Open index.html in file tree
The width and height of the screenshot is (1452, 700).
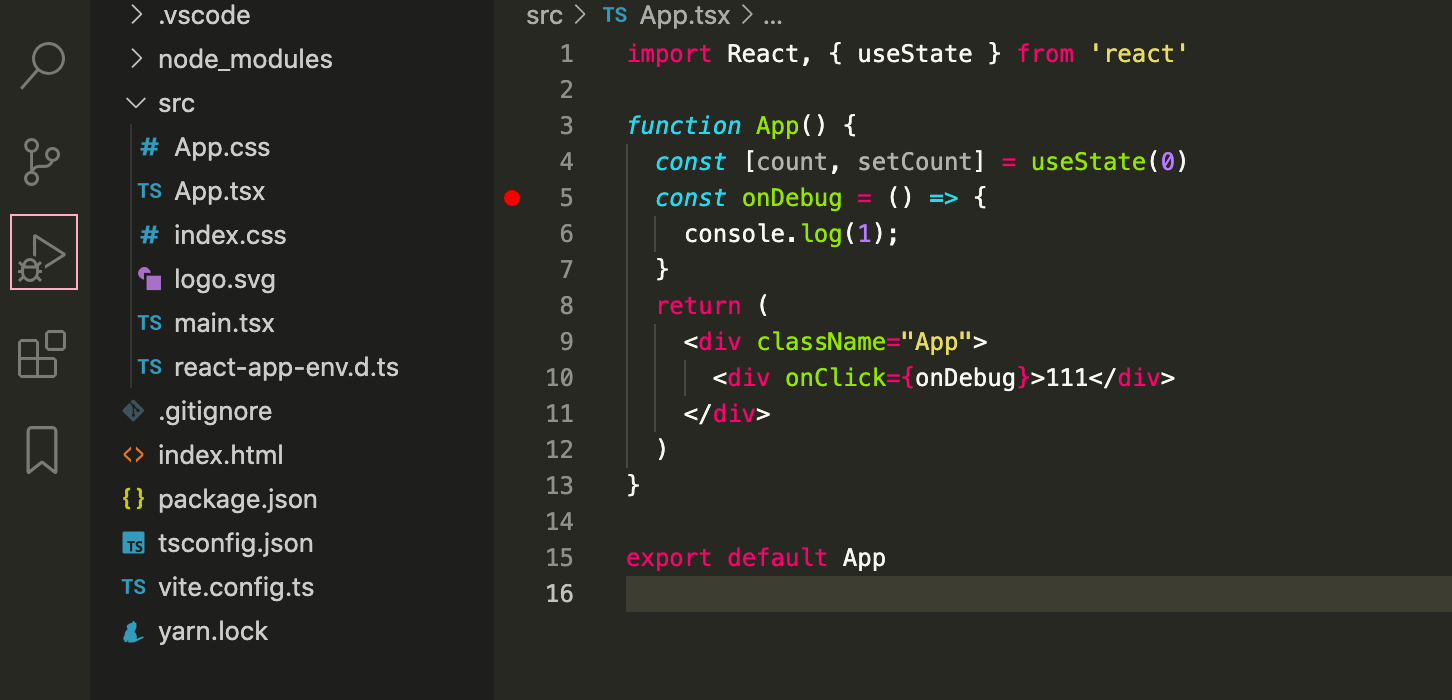pyautogui.click(x=221, y=455)
